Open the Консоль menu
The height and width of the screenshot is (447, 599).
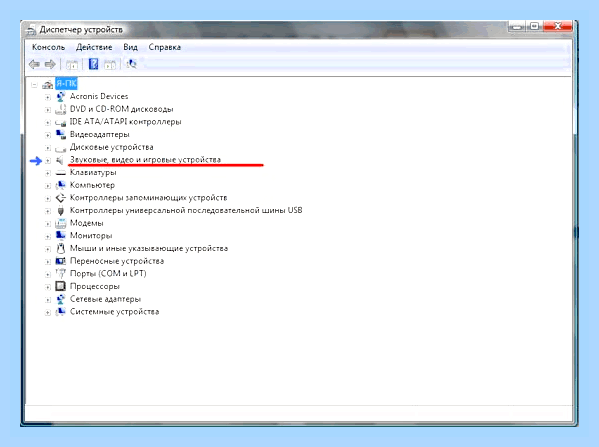coord(49,47)
